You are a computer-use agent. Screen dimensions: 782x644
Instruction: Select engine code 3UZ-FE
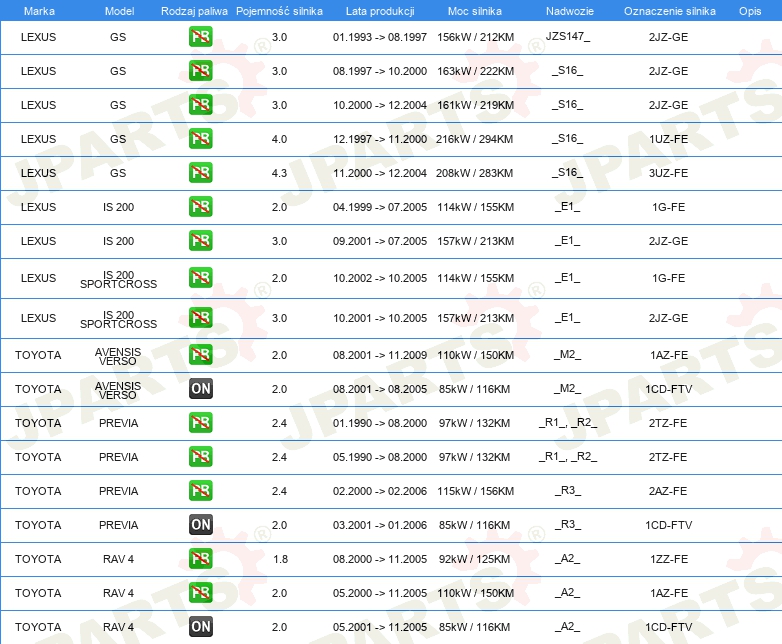click(x=668, y=173)
